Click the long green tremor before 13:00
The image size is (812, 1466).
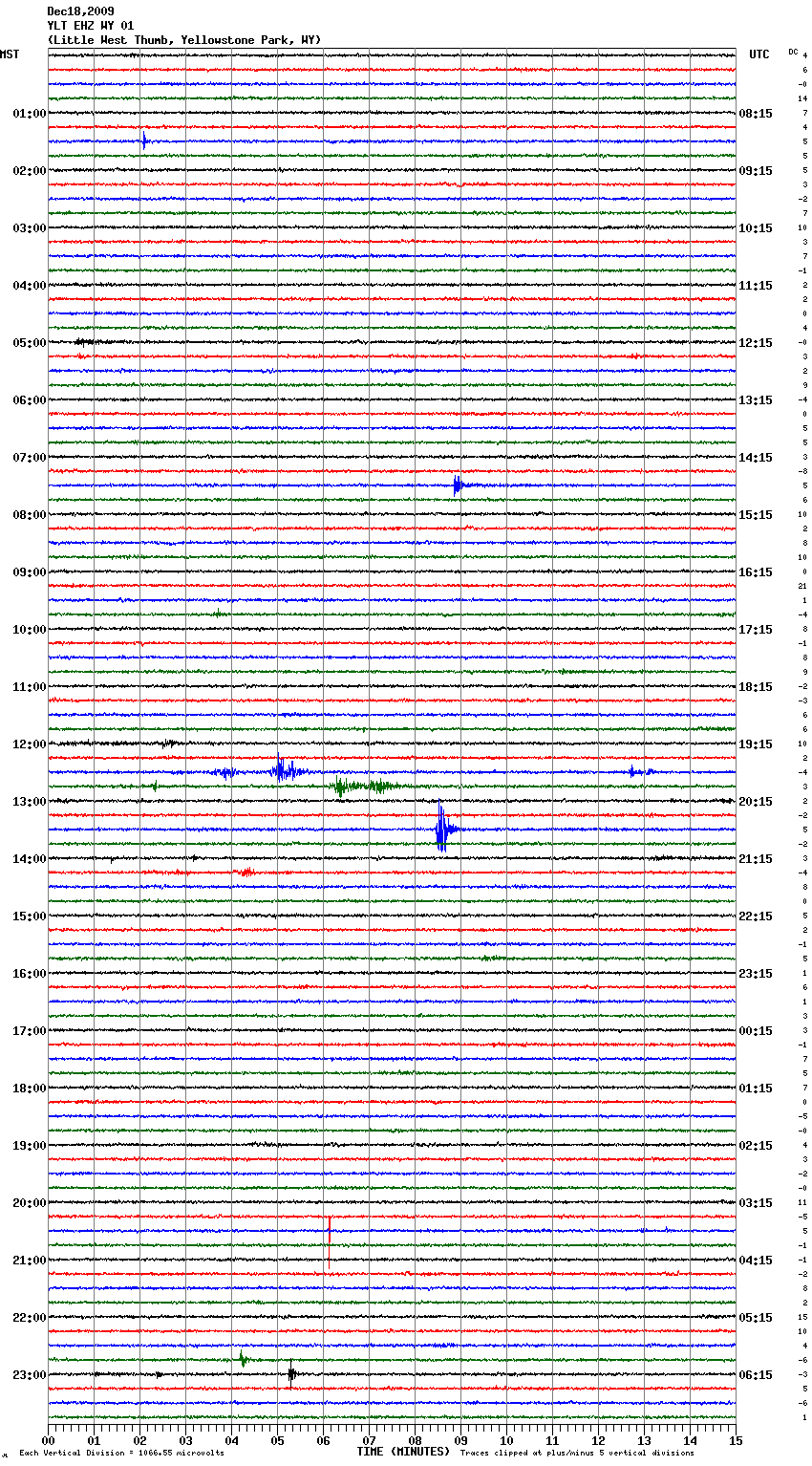pos(365,787)
